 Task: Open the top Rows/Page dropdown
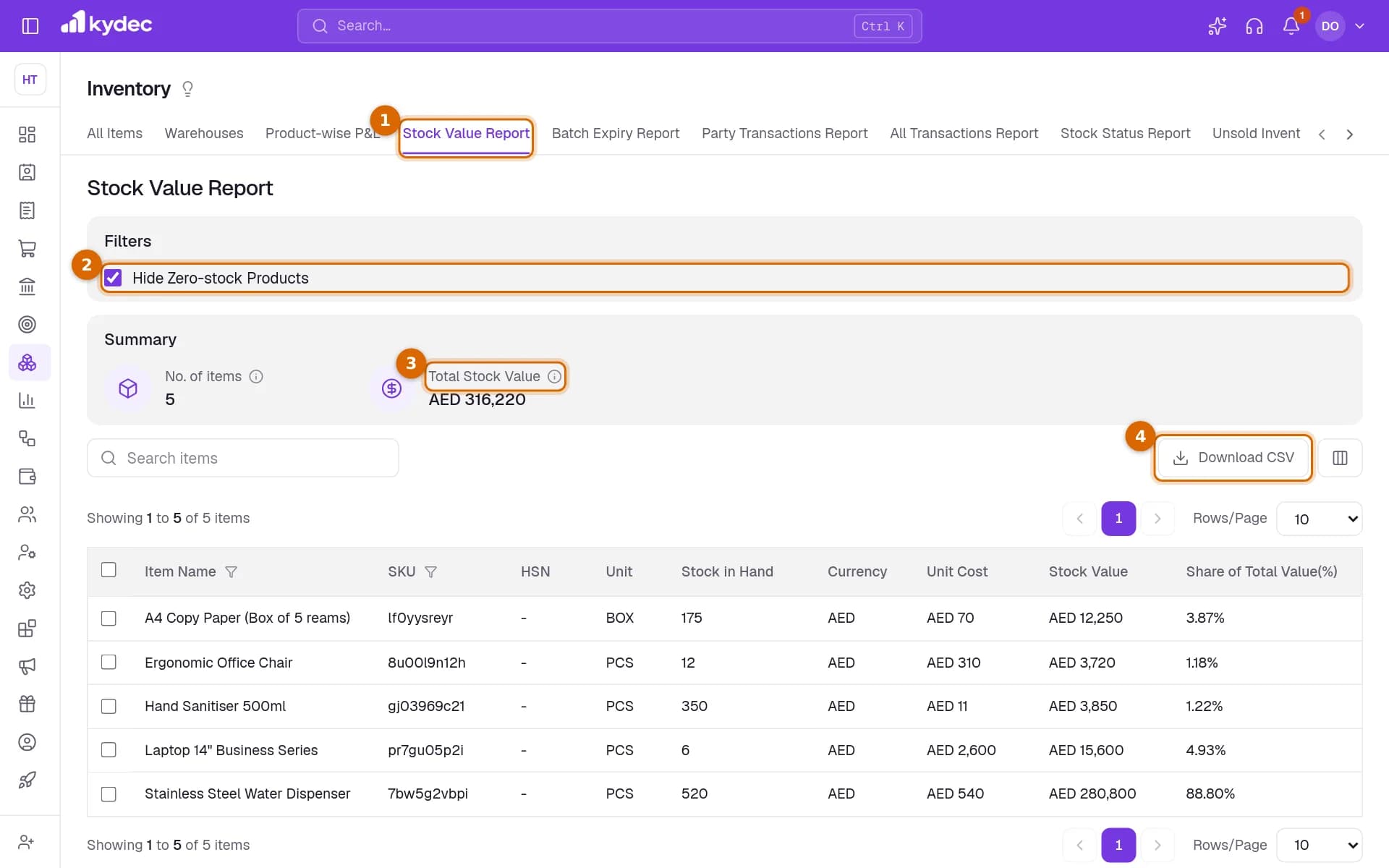coord(1320,519)
